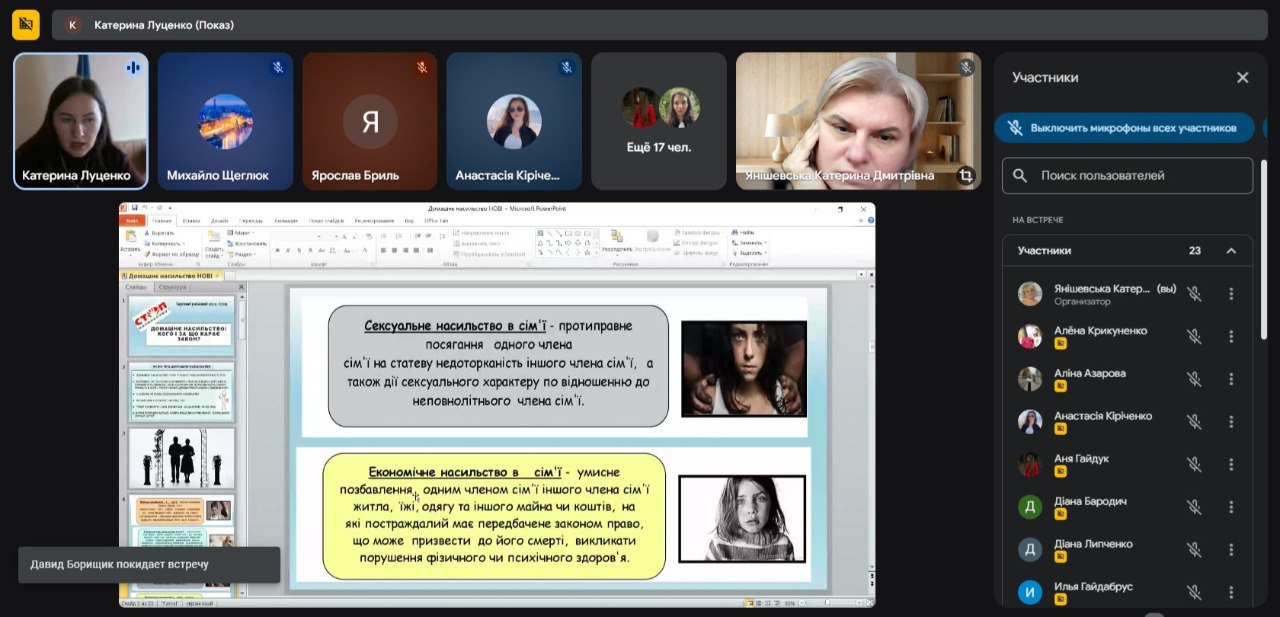This screenshot has height=617, width=1280.
Task: Open the three-dot menu for Аня Гайдук
Action: (x=1231, y=464)
